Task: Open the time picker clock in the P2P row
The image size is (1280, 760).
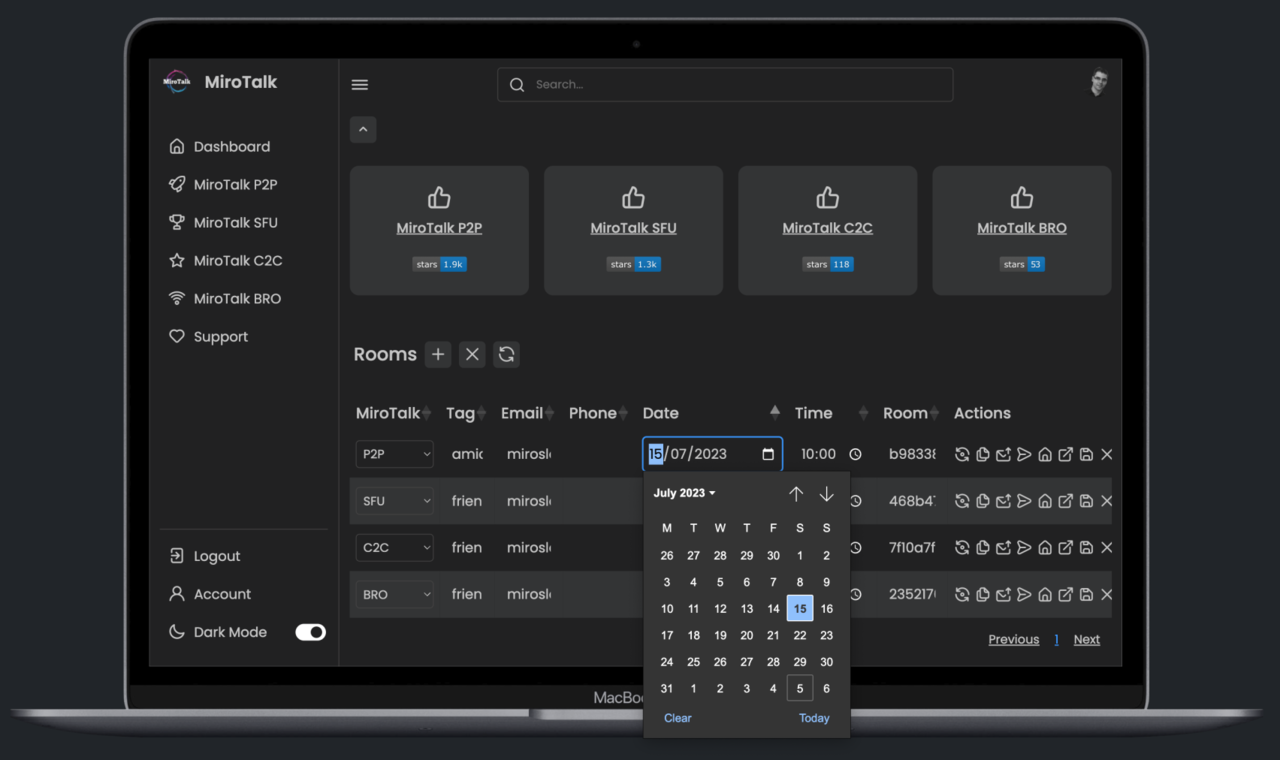Action: click(855, 454)
